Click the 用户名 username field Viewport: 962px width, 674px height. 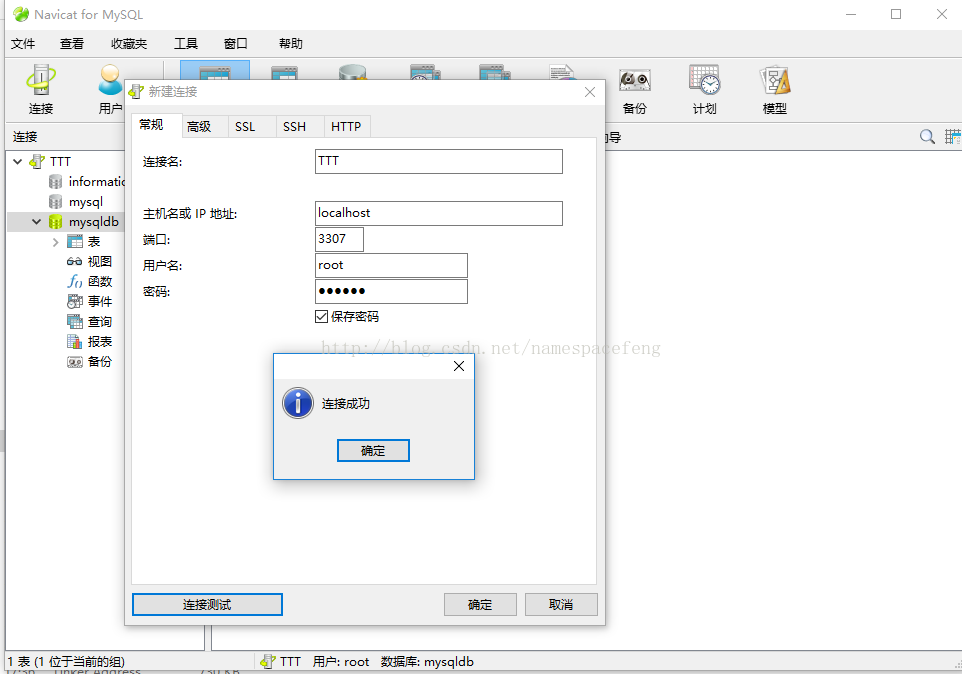pos(391,266)
